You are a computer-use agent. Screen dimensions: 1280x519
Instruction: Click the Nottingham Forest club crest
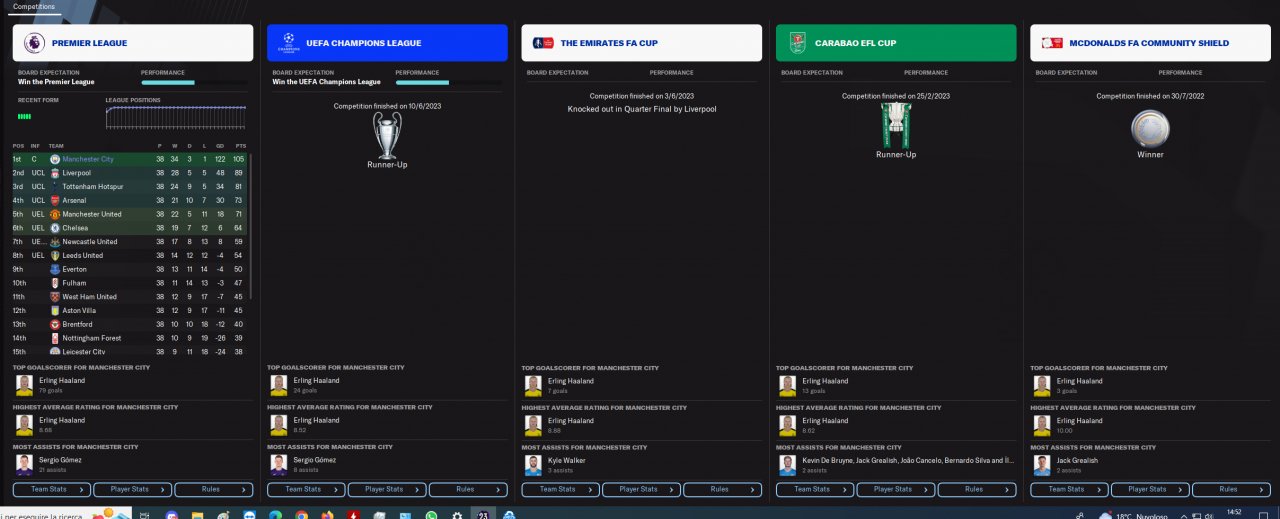tap(55, 338)
